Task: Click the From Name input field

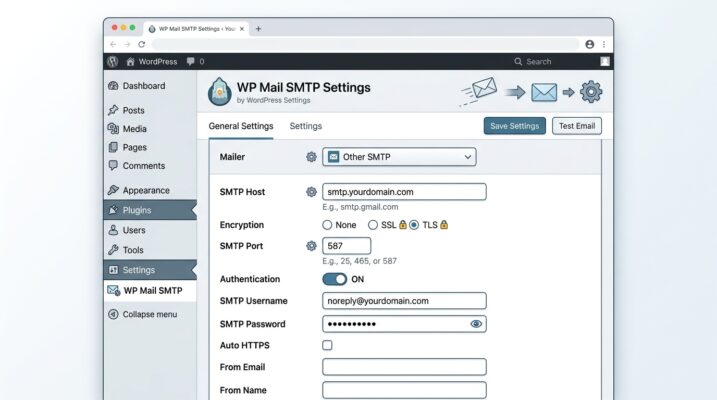Action: click(404, 390)
